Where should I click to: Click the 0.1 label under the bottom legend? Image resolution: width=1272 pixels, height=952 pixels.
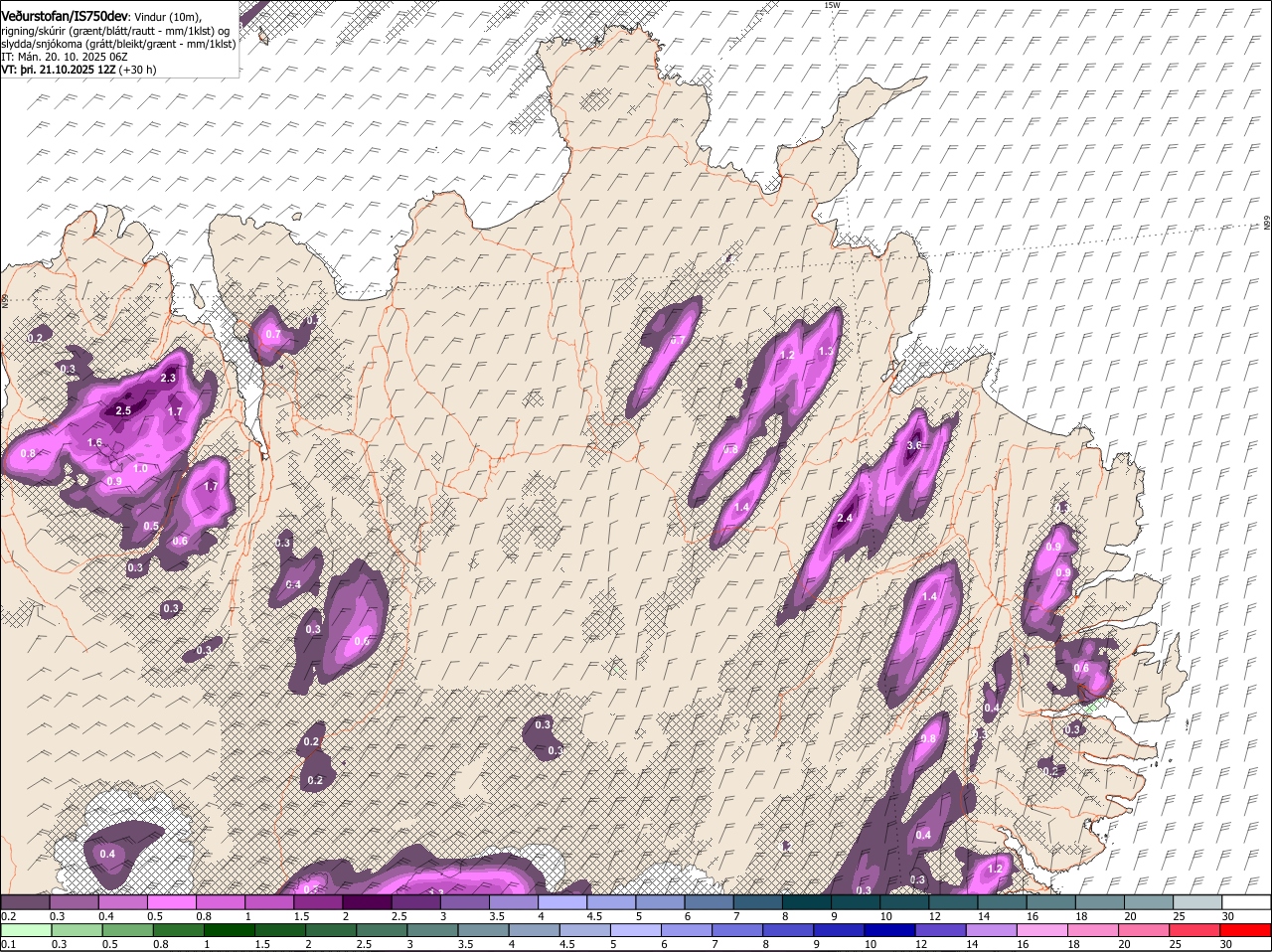[x=7, y=944]
